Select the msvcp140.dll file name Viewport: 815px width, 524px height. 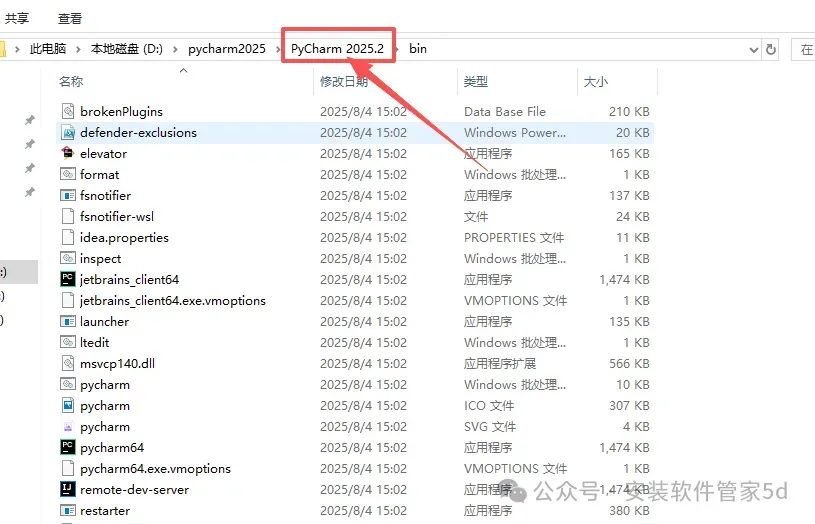117,363
